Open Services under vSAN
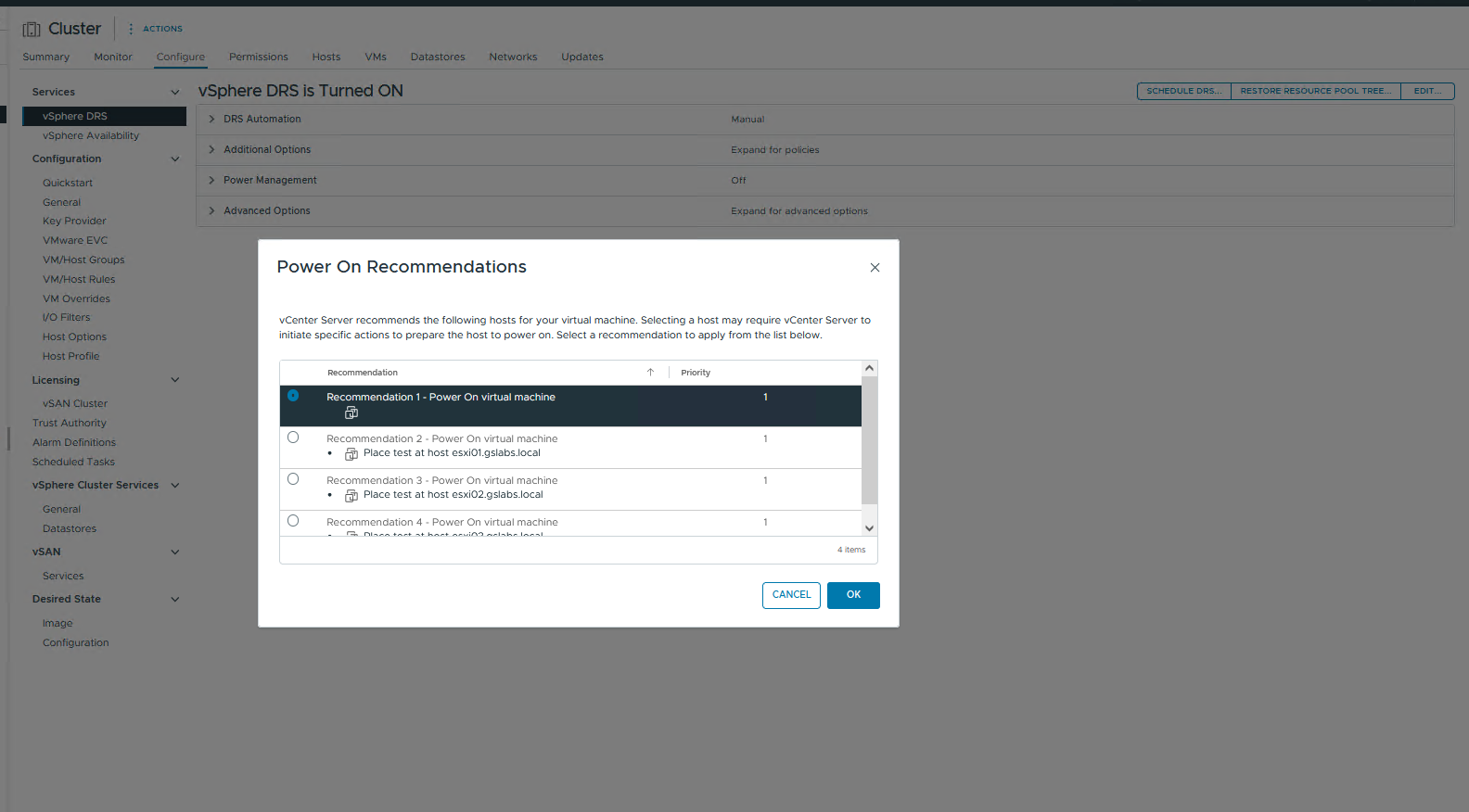Viewport: 1469px width, 812px height. 63,576
